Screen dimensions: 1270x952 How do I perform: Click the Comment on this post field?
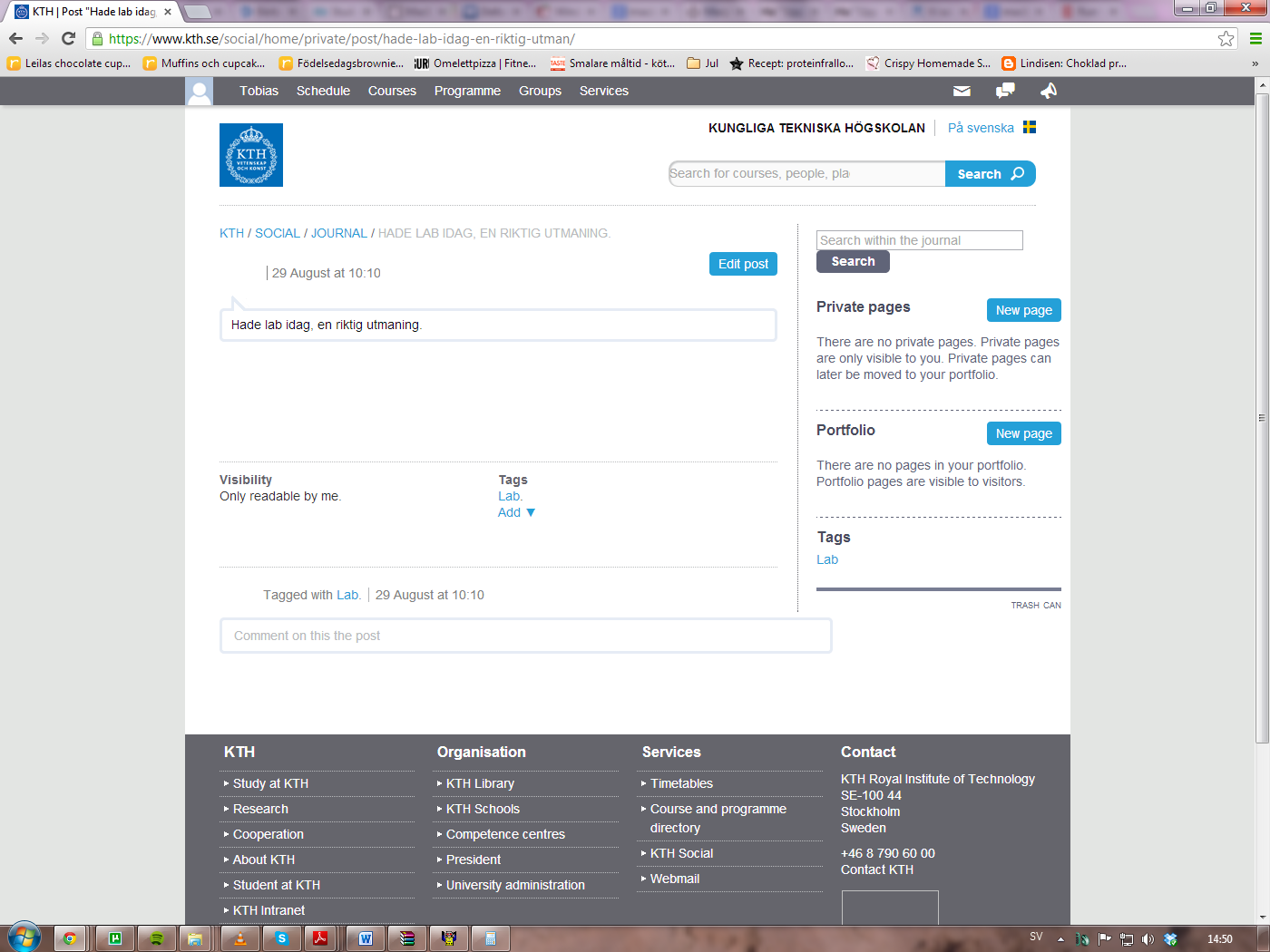[x=526, y=636]
